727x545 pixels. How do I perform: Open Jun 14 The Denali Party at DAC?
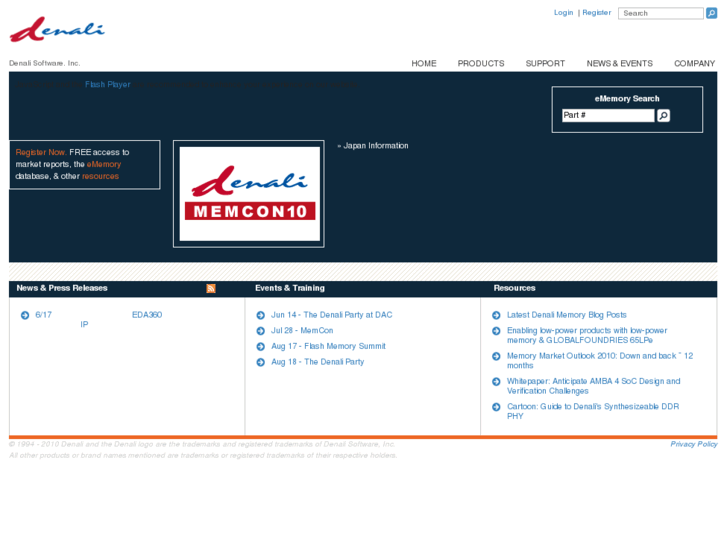pos(332,315)
